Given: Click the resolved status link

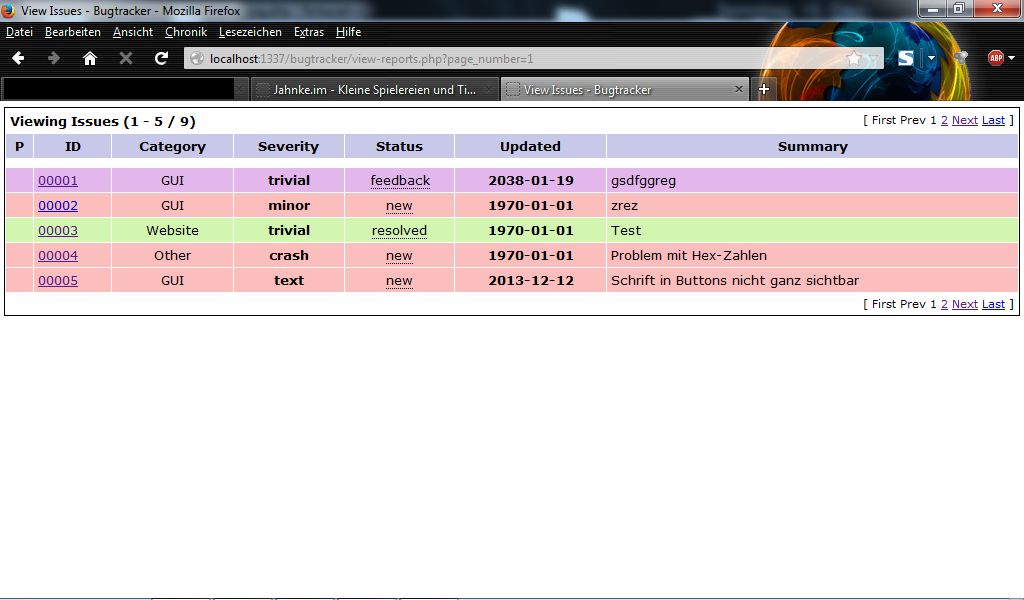Looking at the screenshot, I should [398, 230].
